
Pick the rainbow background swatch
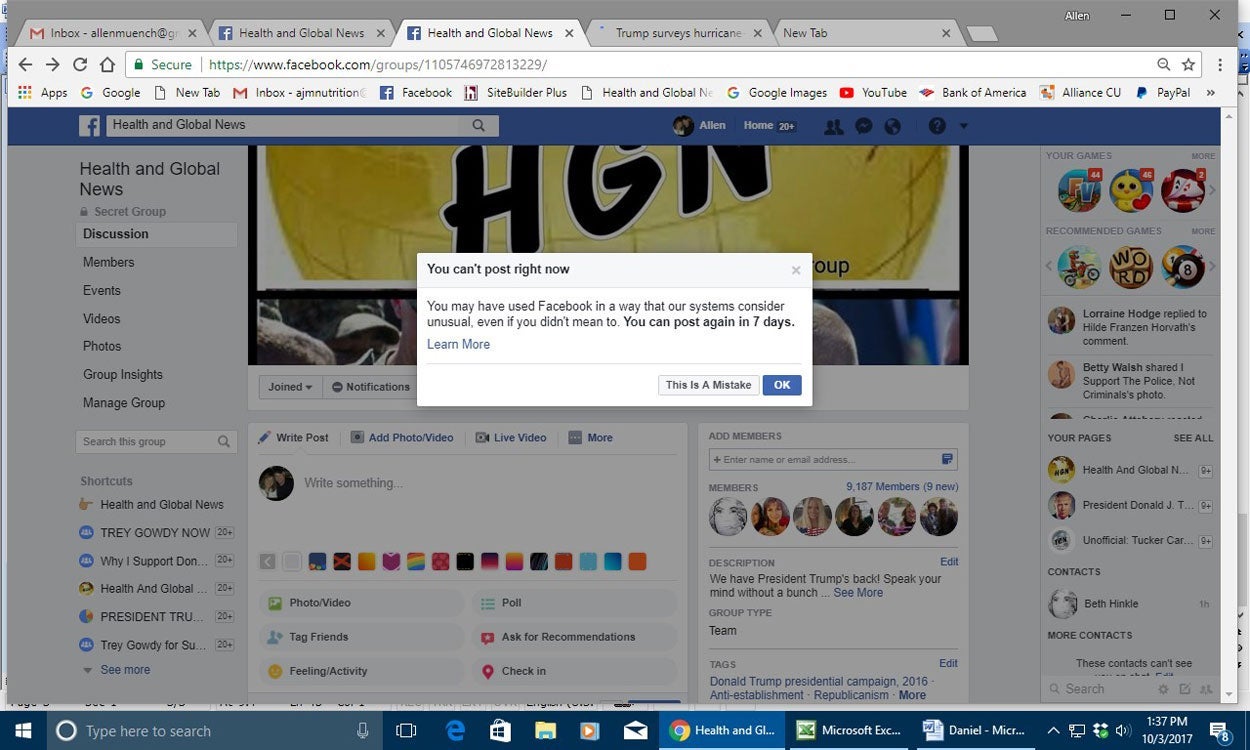pyautogui.click(x=416, y=562)
